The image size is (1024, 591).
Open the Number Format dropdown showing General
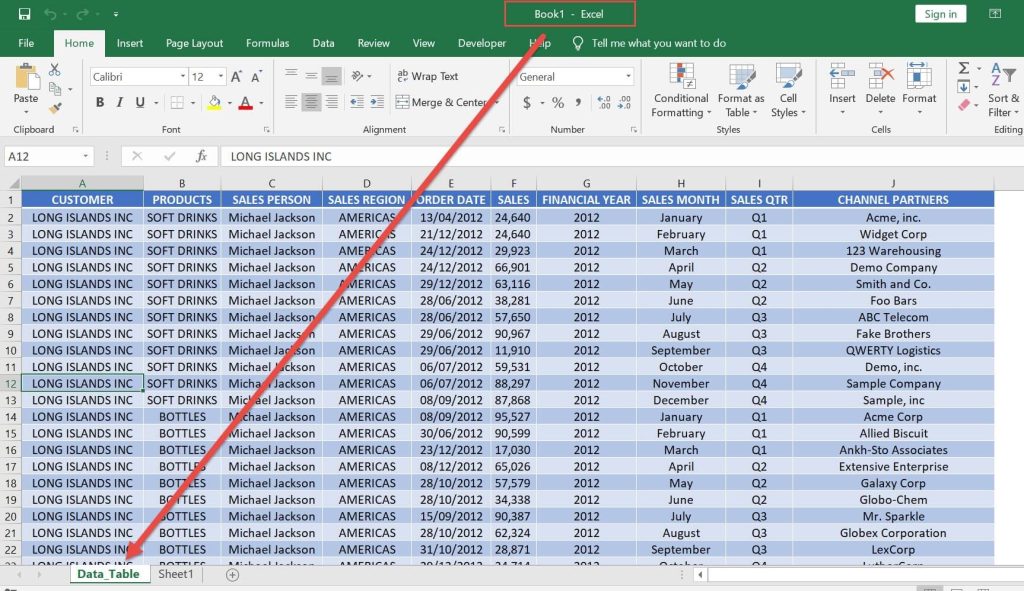[573, 76]
